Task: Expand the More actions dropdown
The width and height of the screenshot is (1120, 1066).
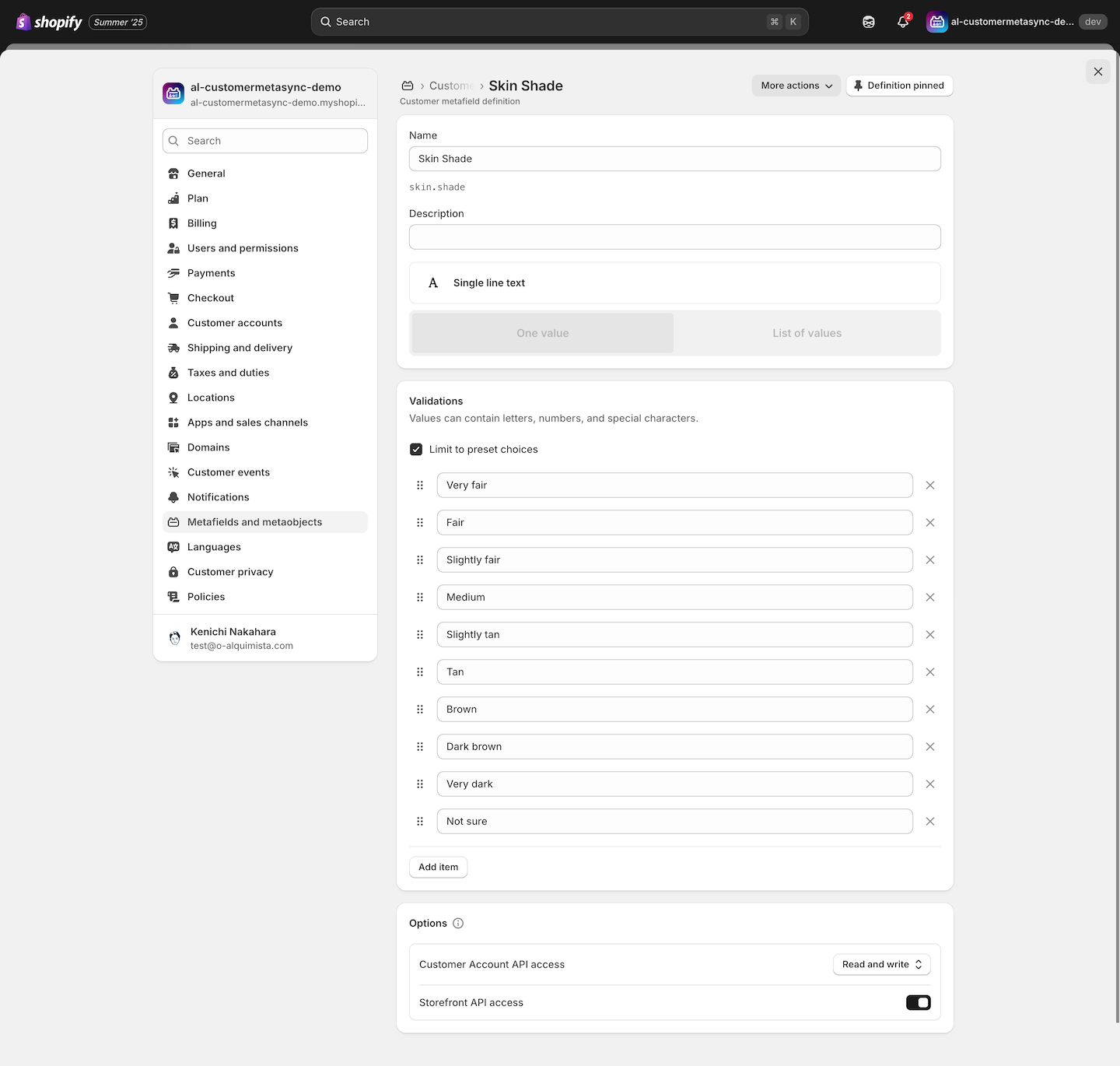Action: tap(796, 86)
